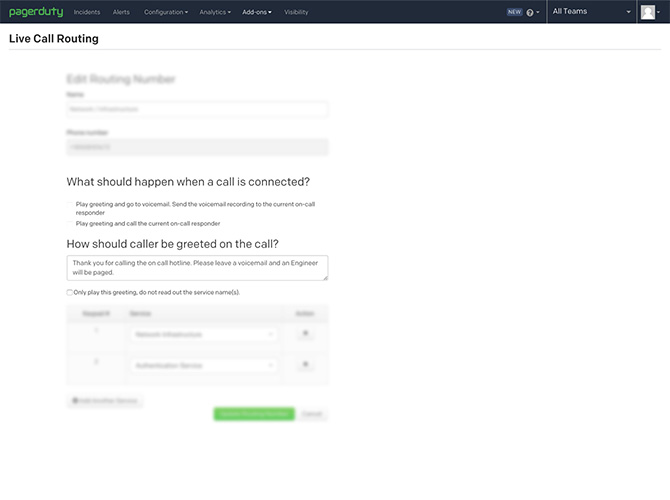Remove the Authentication Service row

tap(305, 365)
